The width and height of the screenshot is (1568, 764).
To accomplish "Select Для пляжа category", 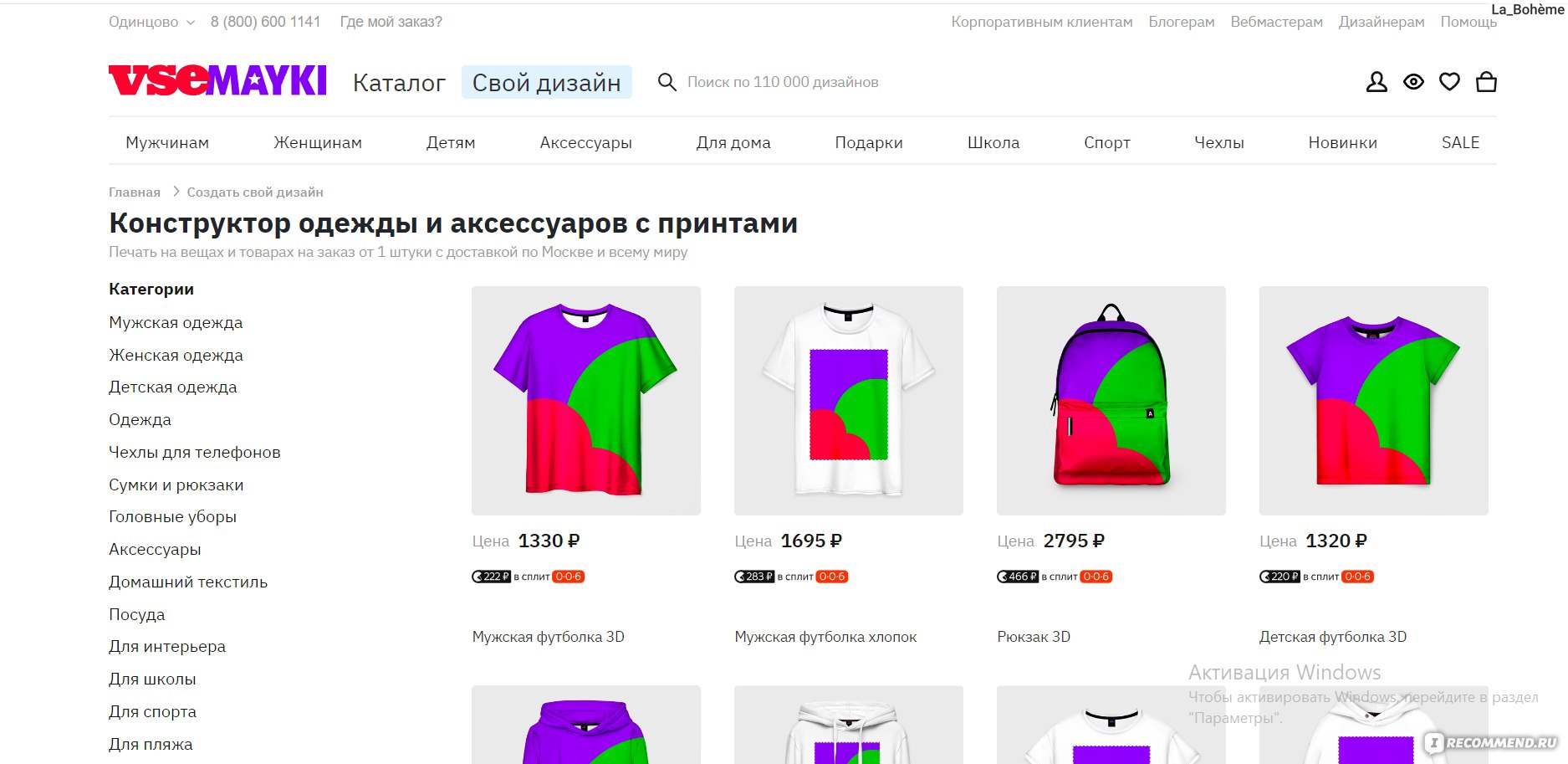I will pyautogui.click(x=151, y=744).
